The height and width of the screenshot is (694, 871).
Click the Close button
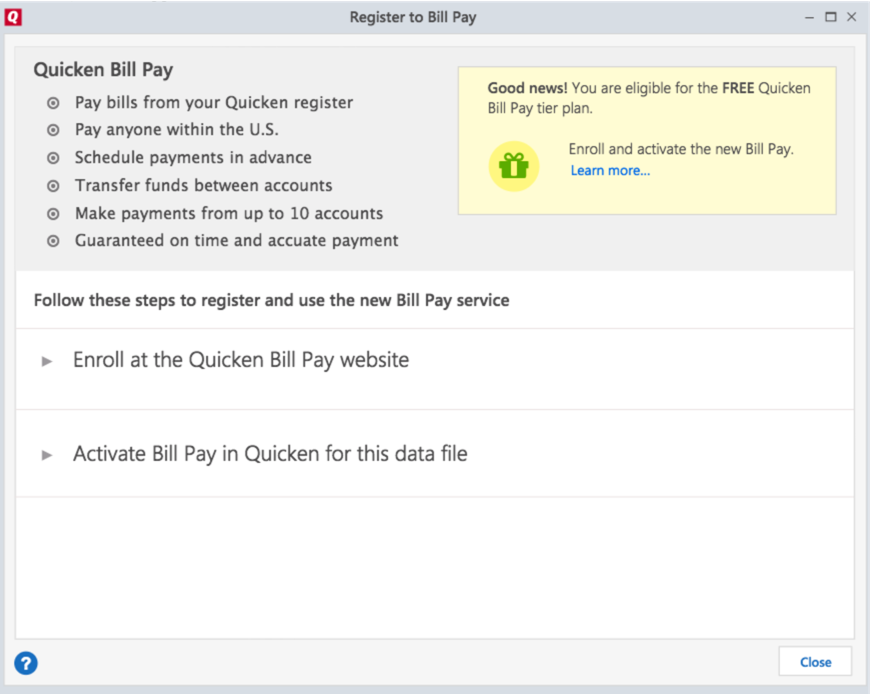pos(815,662)
